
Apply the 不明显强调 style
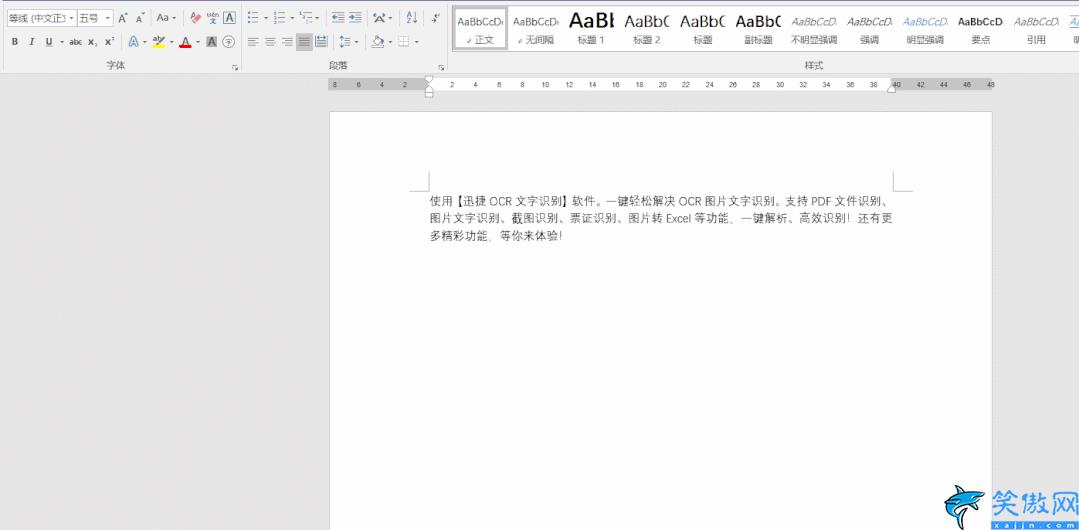(814, 29)
